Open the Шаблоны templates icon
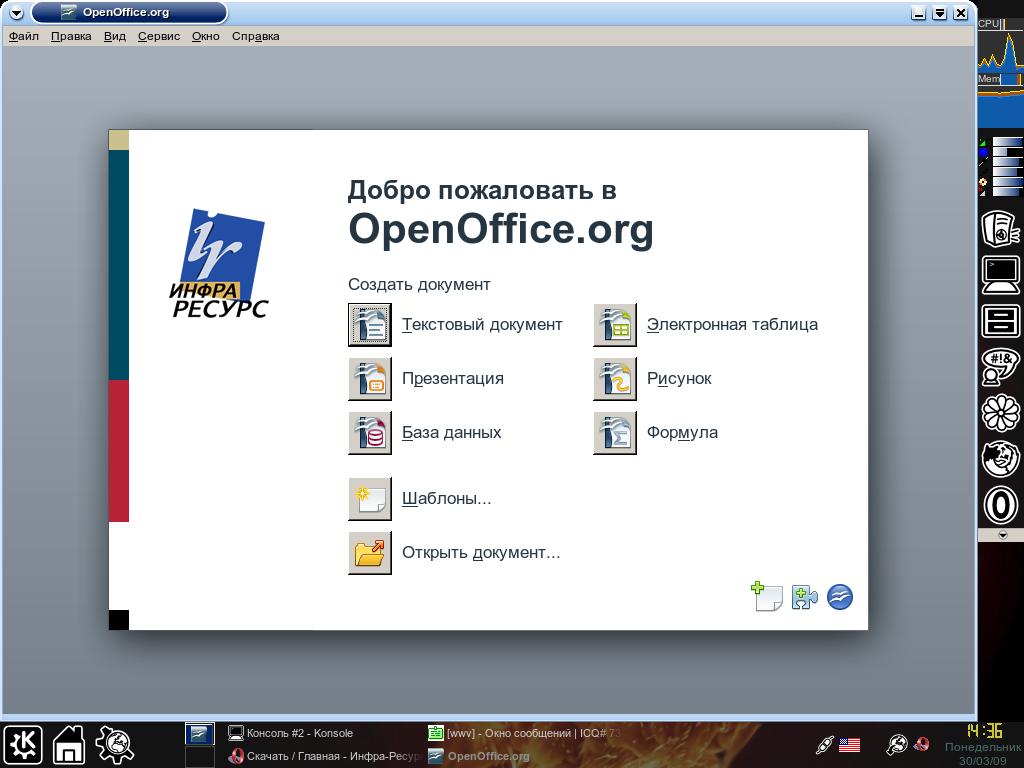Image resolution: width=1024 pixels, height=768 pixels. pos(369,498)
